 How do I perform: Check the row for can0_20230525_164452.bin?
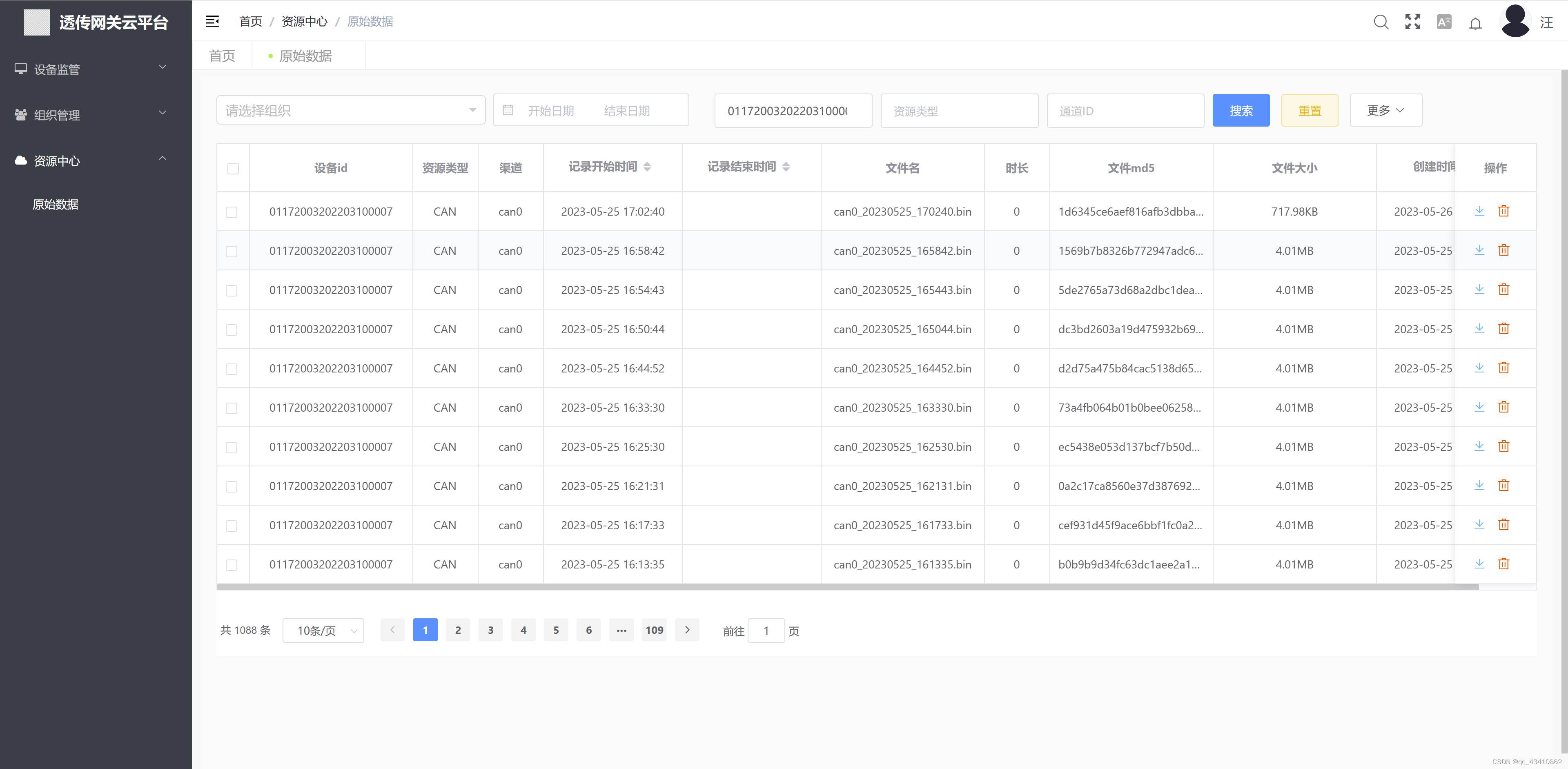(x=231, y=369)
